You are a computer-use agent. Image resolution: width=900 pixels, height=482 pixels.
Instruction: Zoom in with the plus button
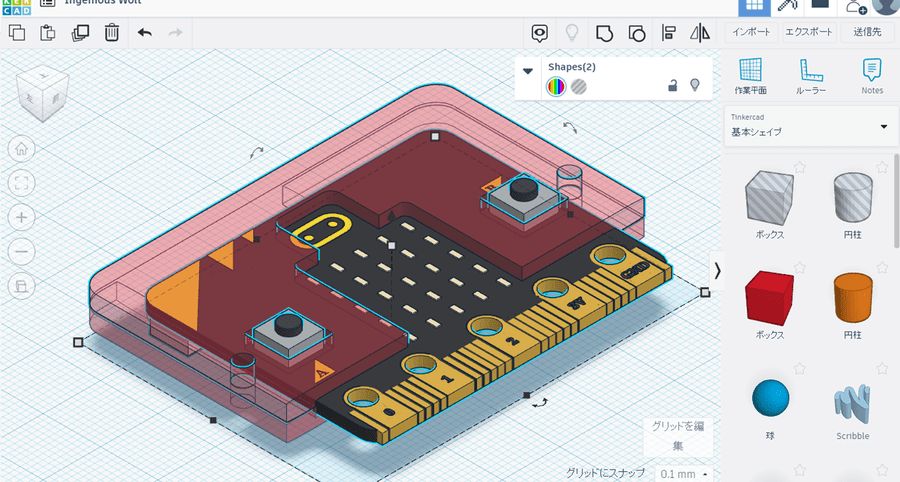[21, 217]
